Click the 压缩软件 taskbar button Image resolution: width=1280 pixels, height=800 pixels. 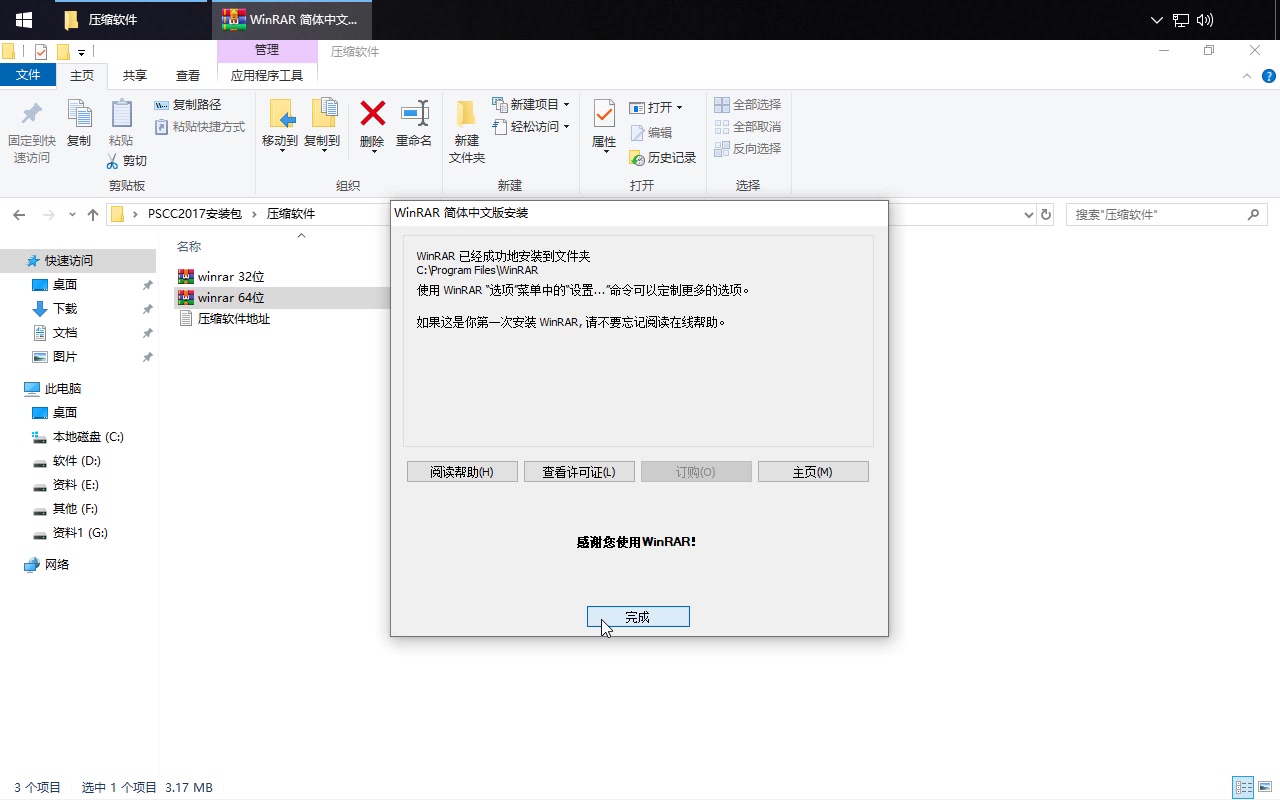tap(130, 20)
